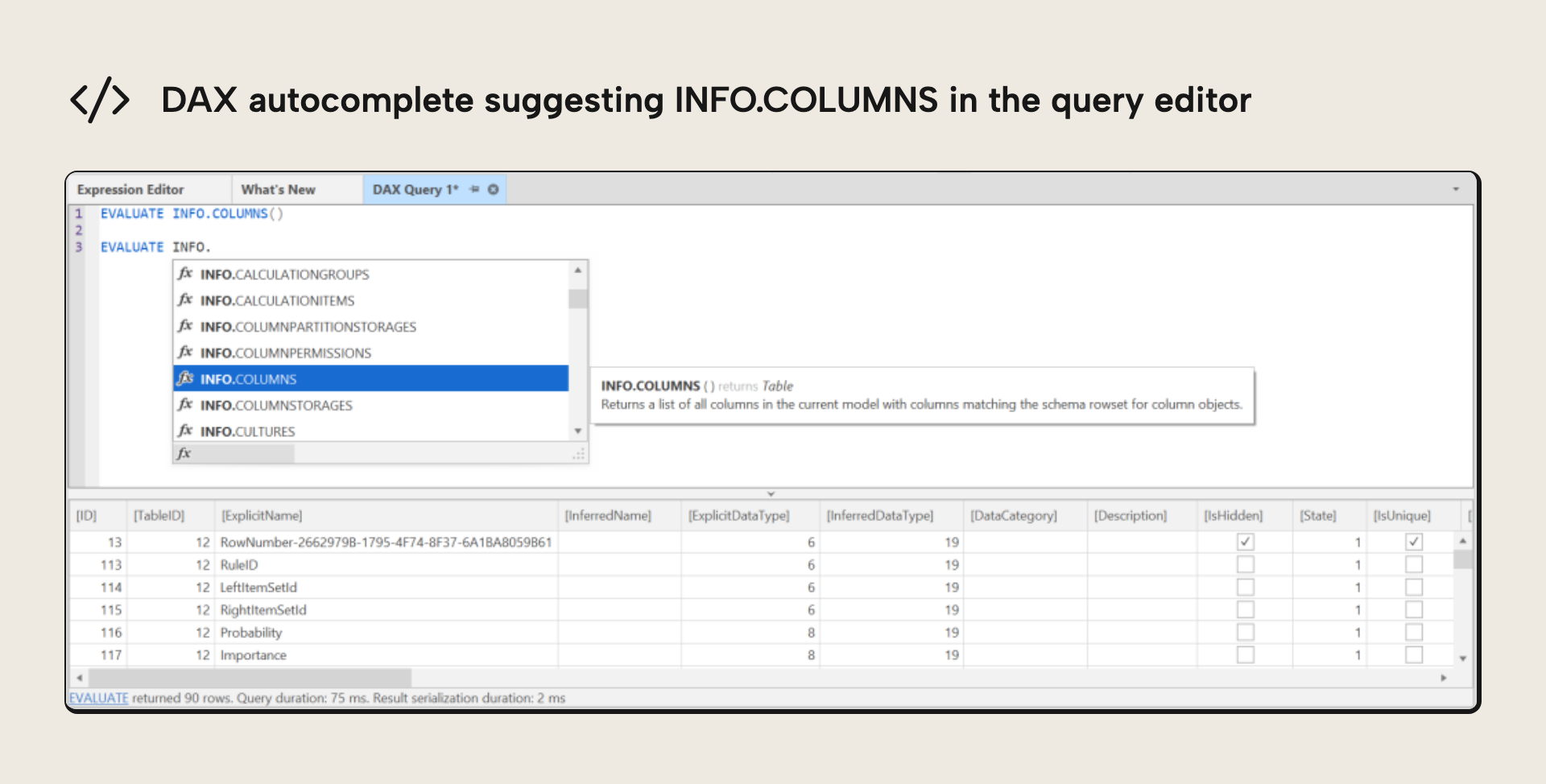Image resolution: width=1546 pixels, height=784 pixels.
Task: Click the [InferredName] column header
Action: (x=619, y=515)
